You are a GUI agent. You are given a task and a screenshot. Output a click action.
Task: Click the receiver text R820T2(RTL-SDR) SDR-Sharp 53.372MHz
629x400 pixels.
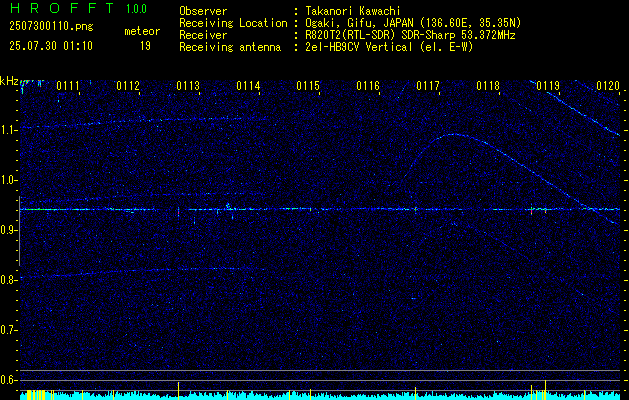click(410, 35)
